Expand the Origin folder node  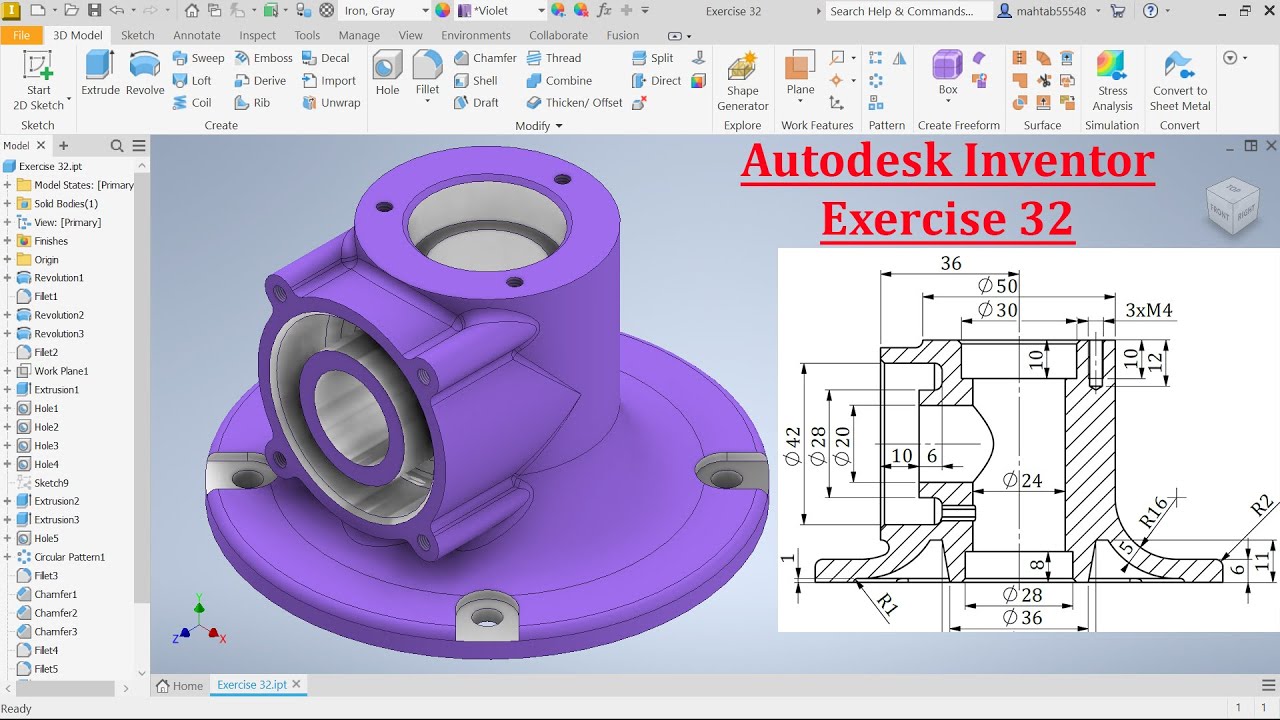pyautogui.click(x=7, y=260)
